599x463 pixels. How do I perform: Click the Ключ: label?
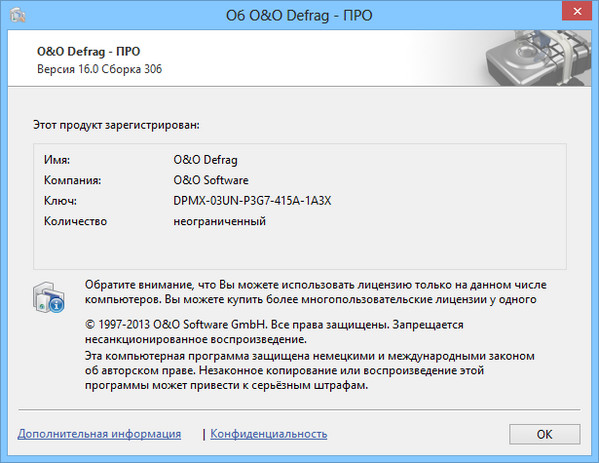pyautogui.click(x=60, y=201)
